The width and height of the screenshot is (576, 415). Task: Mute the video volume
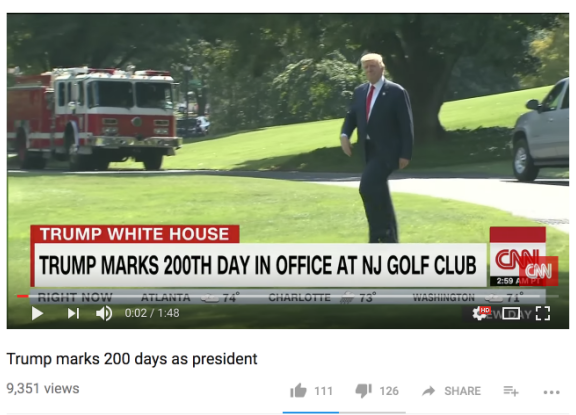pos(104,313)
